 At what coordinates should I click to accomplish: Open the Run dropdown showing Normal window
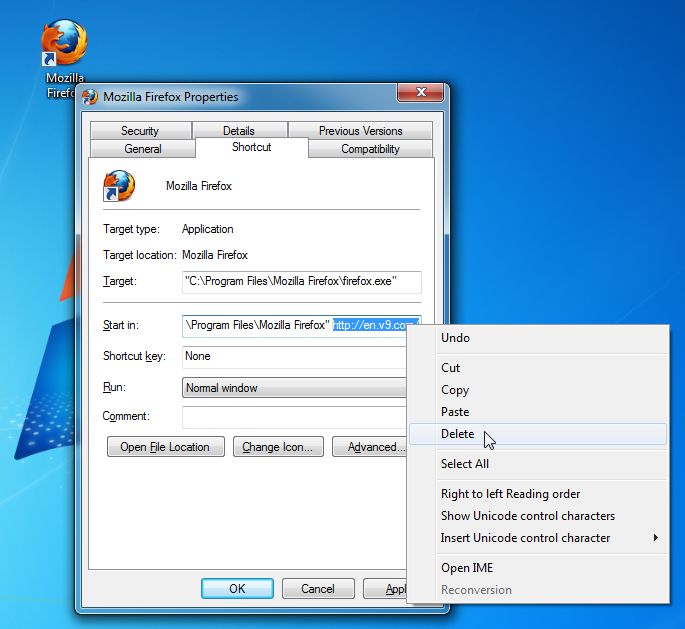click(294, 387)
